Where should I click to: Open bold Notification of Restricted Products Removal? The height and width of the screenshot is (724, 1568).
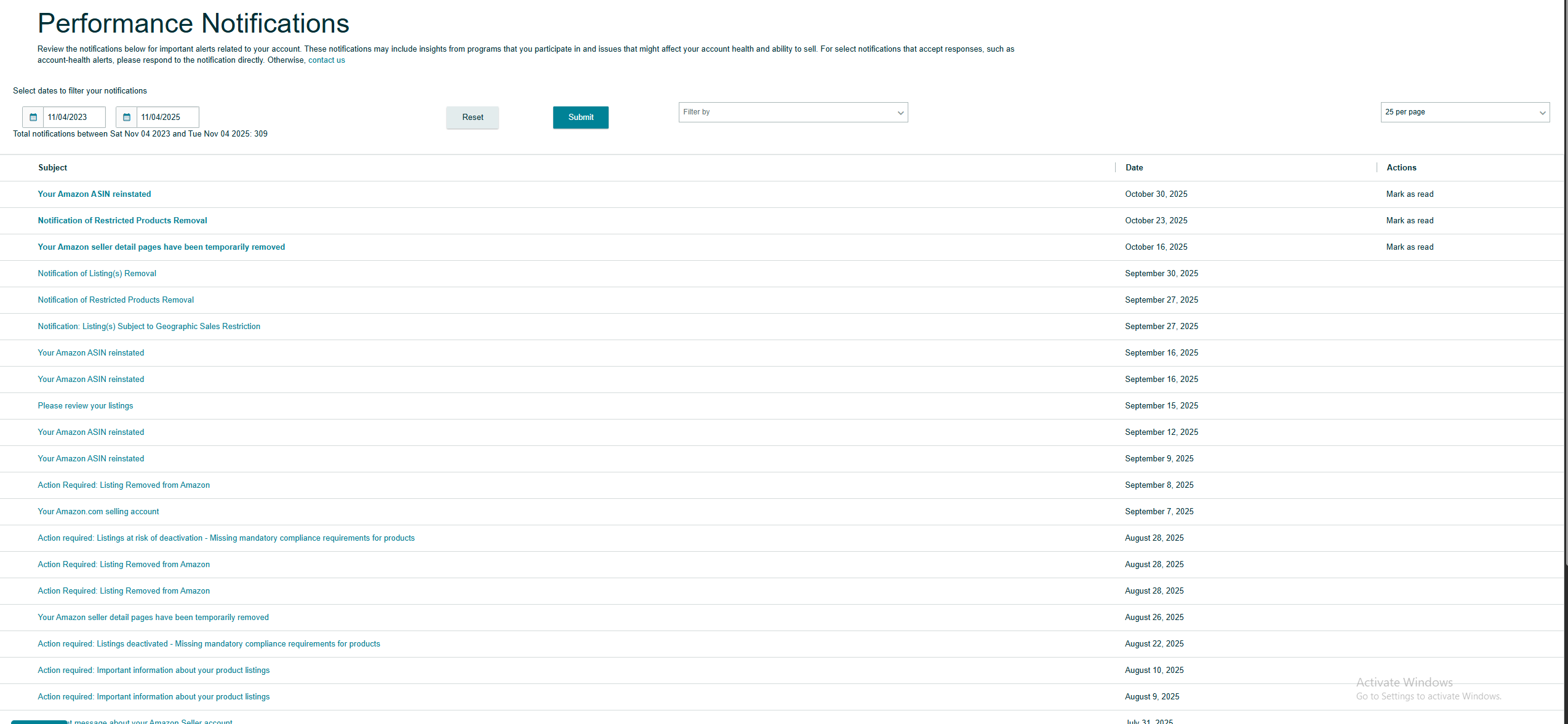[122, 221]
